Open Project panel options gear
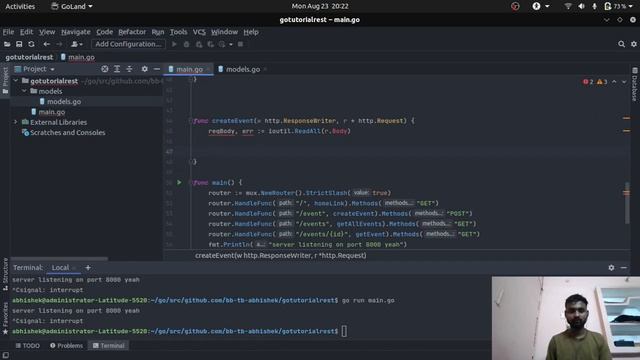Viewport: 640px width, 360px height. pos(144,69)
